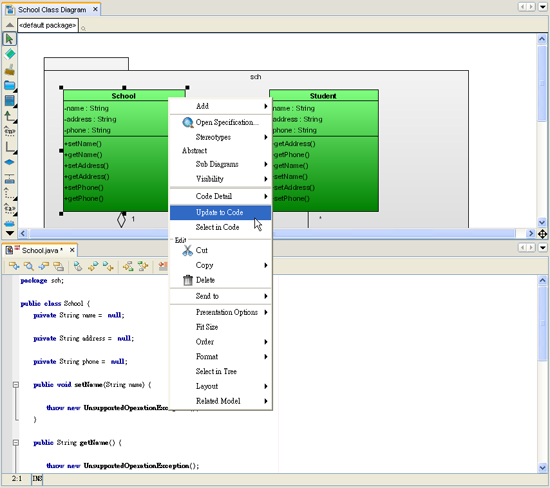Click the small magnifier beside default package
Image resolution: width=550 pixels, height=488 pixels.
pos(83,28)
